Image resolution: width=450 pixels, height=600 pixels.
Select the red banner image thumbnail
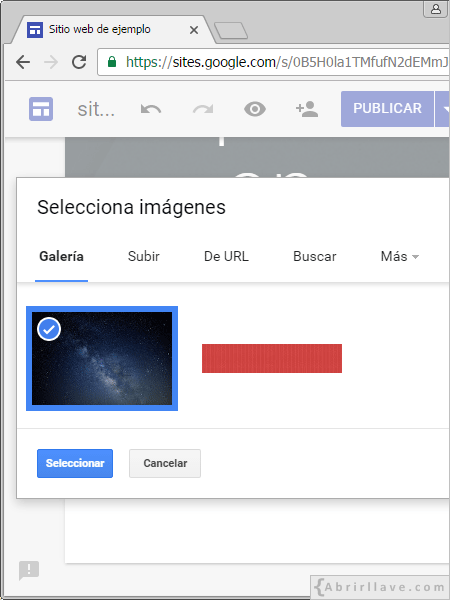(272, 358)
